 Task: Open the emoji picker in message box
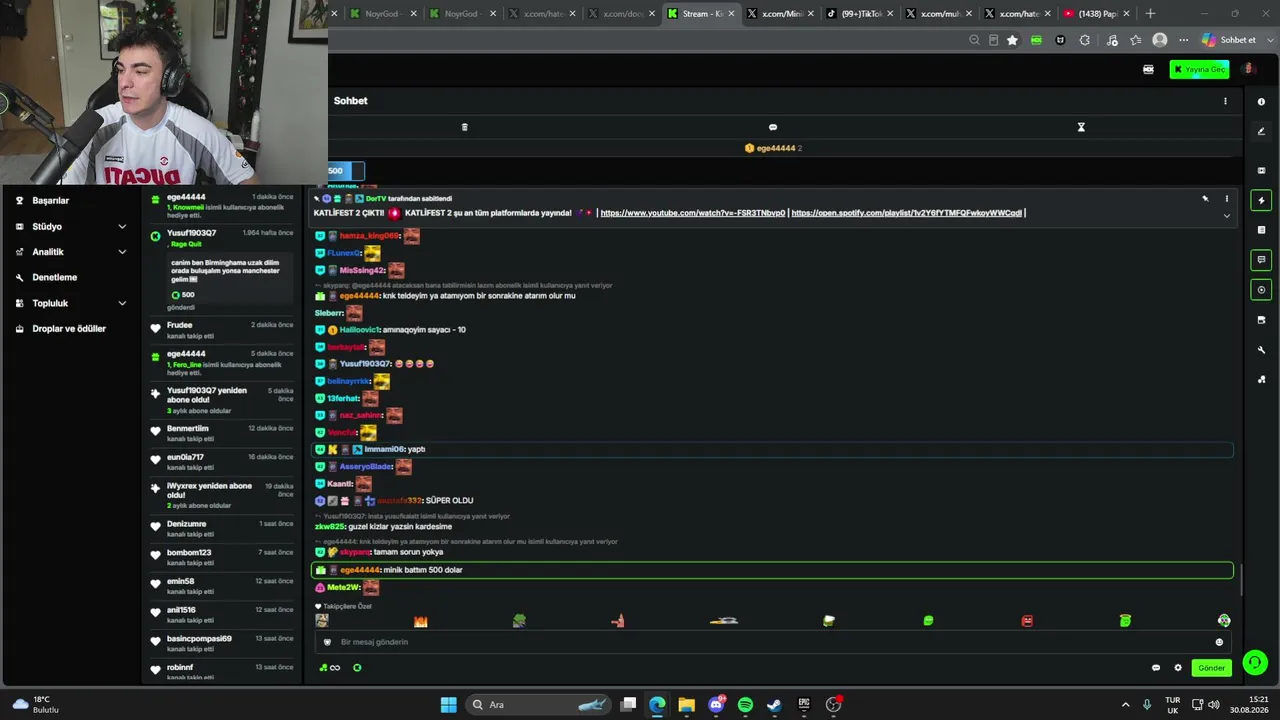(x=1219, y=642)
